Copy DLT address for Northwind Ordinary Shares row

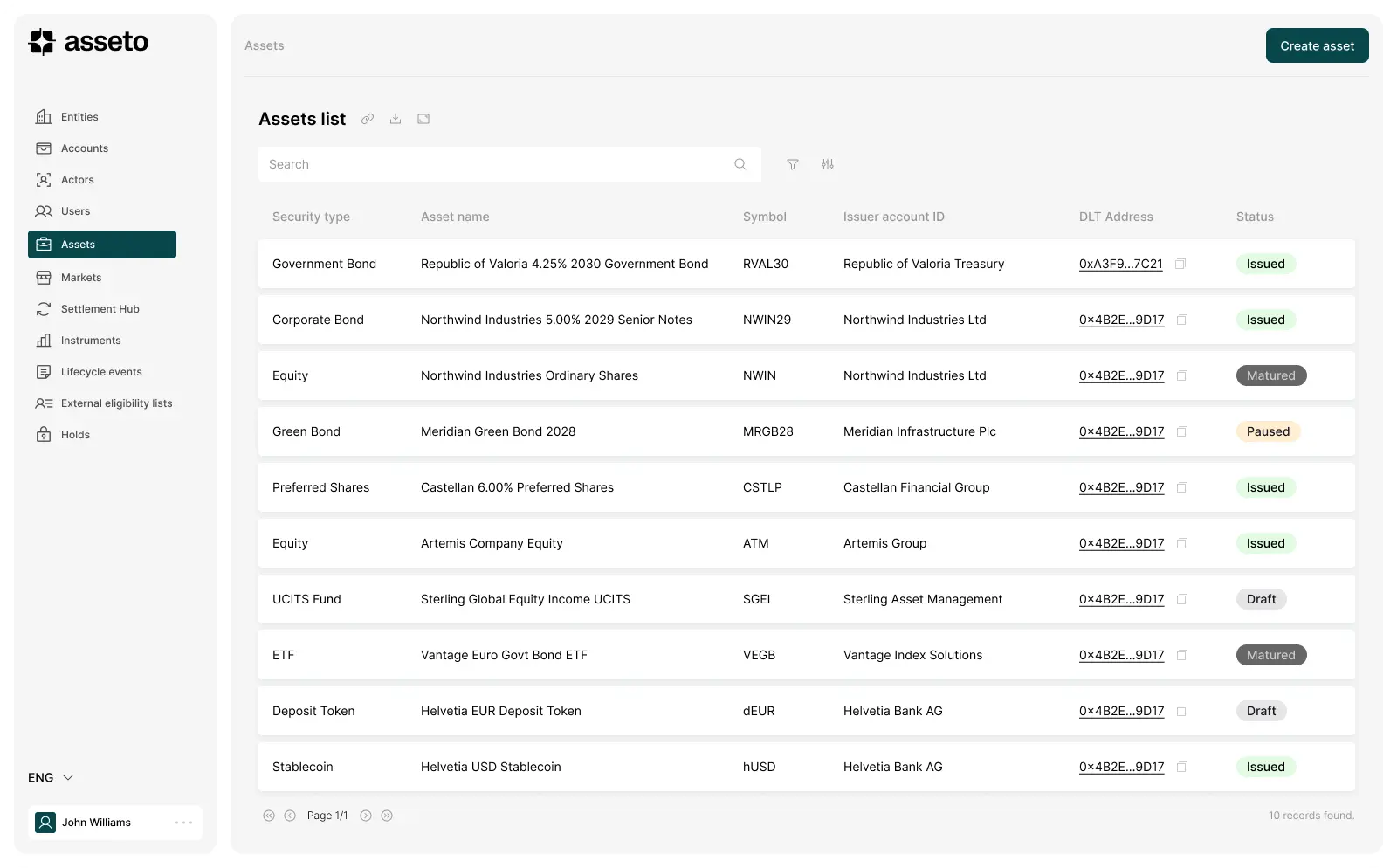coord(1182,375)
